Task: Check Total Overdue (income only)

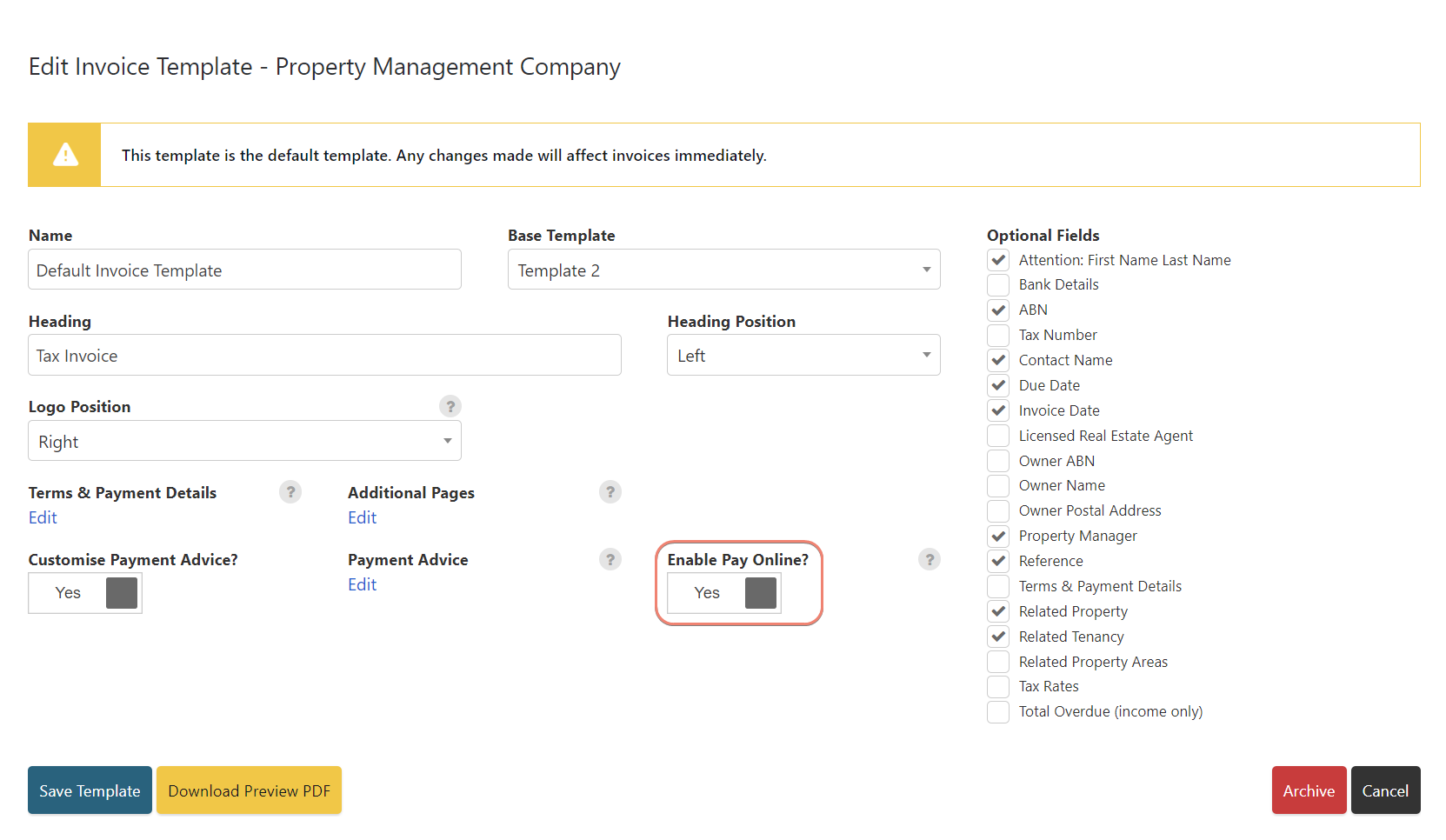Action: 998,711
